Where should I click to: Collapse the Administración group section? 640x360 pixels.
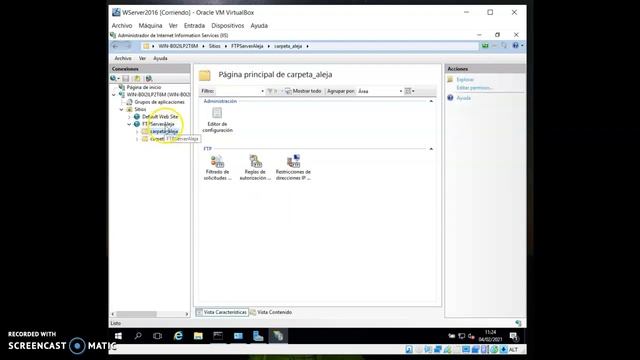431,101
